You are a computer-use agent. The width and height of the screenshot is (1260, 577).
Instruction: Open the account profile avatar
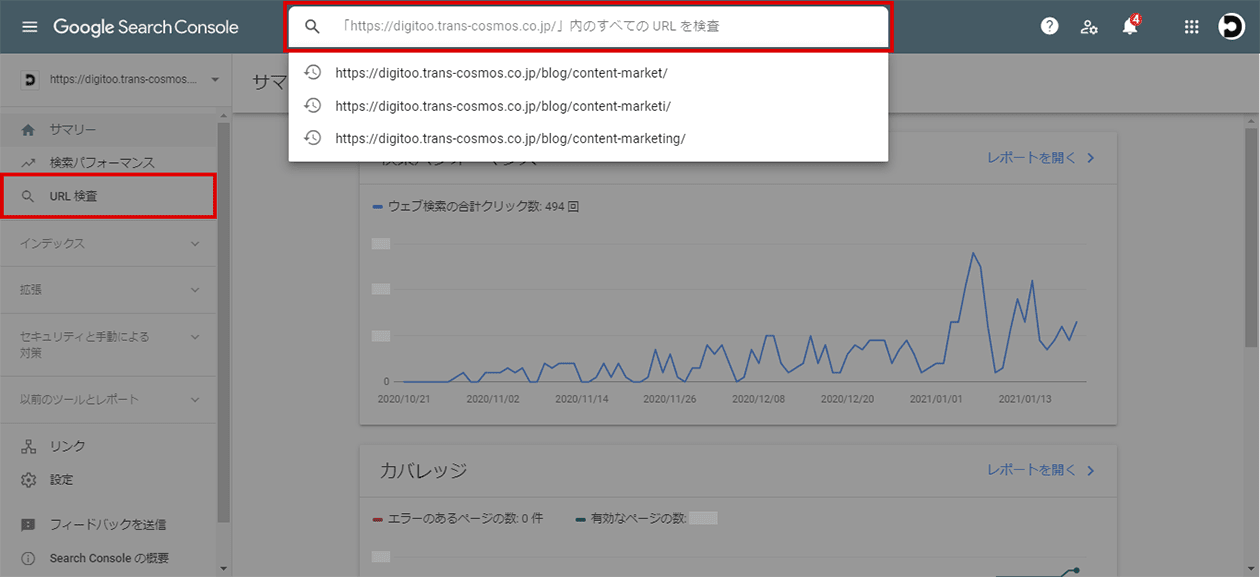tap(1231, 27)
